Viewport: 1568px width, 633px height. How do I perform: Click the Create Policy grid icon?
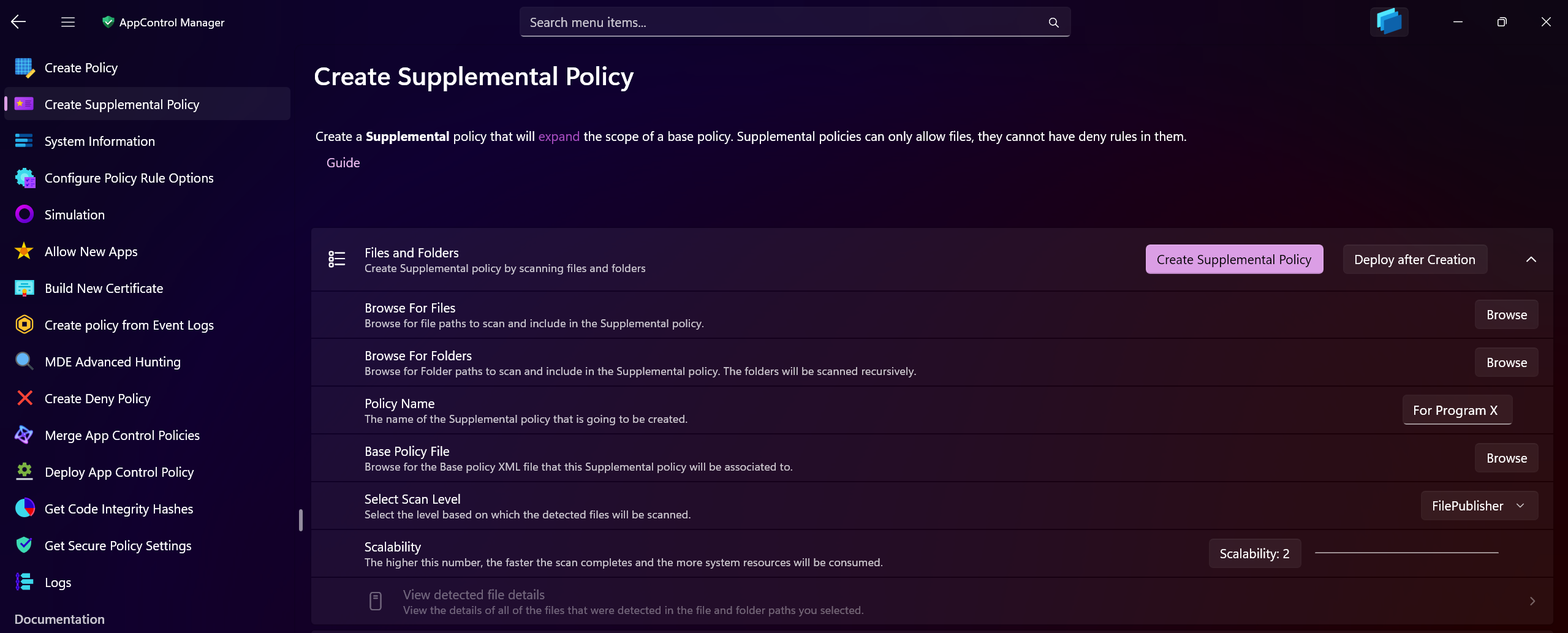(x=25, y=67)
